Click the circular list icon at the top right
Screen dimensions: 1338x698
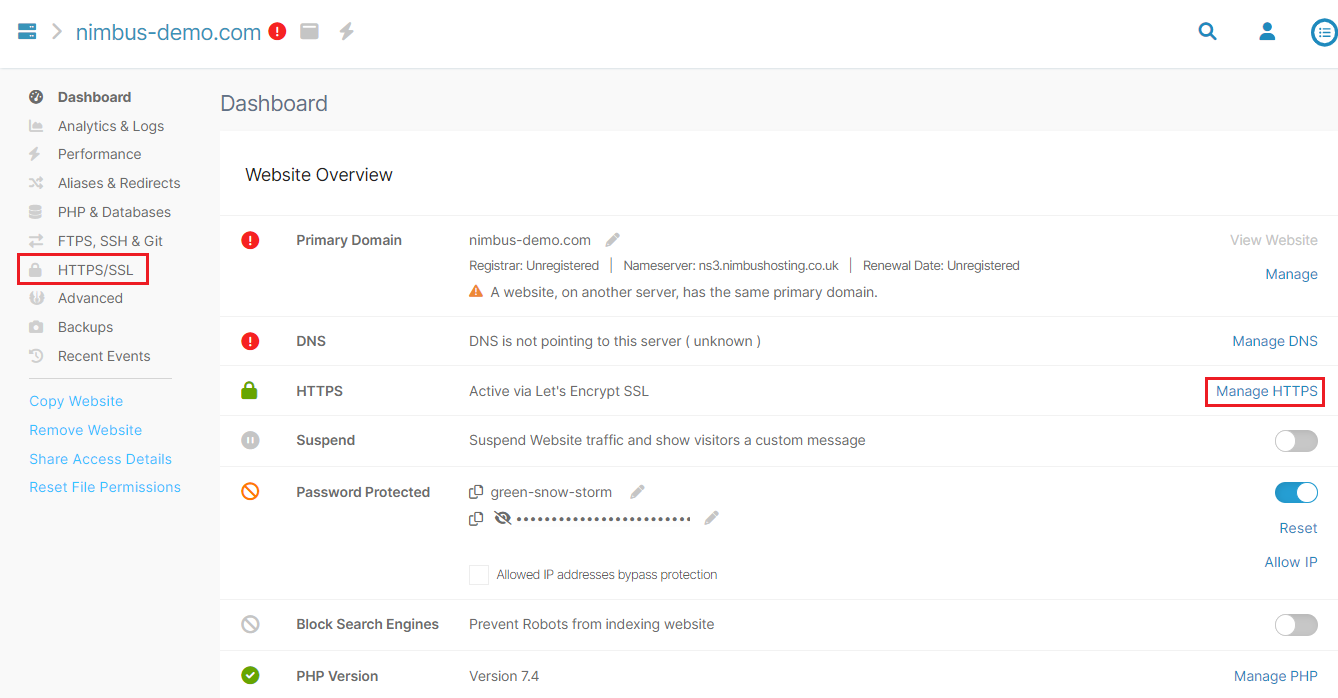[1324, 32]
